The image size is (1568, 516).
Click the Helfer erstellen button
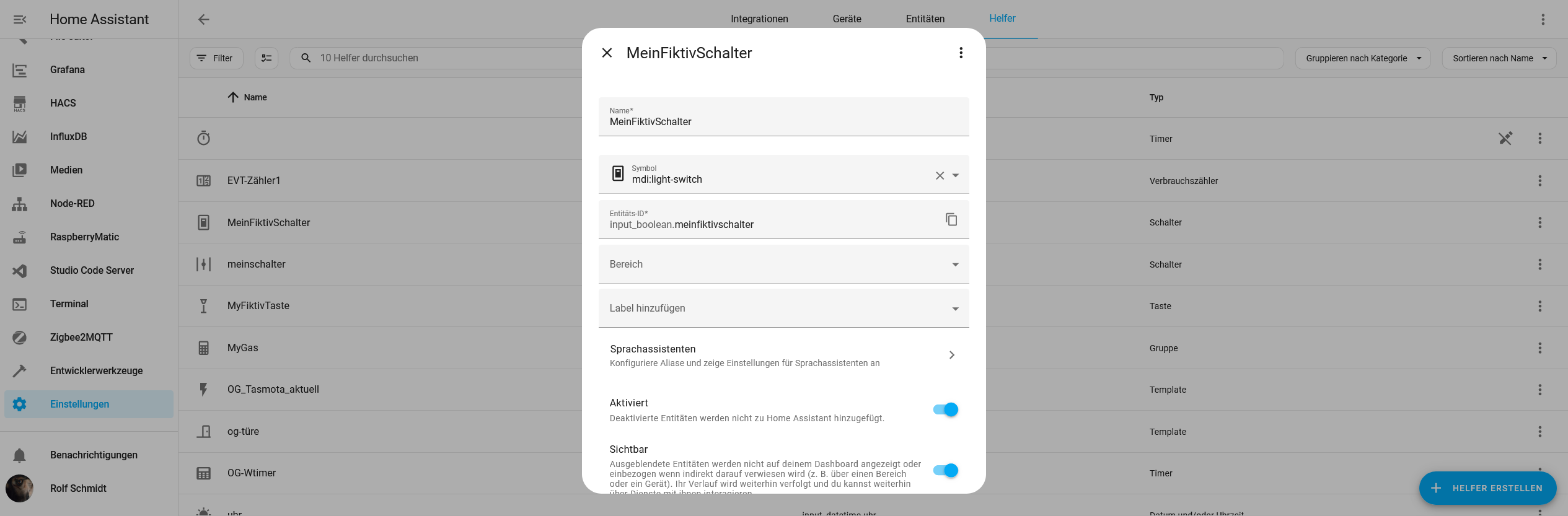coord(1487,488)
